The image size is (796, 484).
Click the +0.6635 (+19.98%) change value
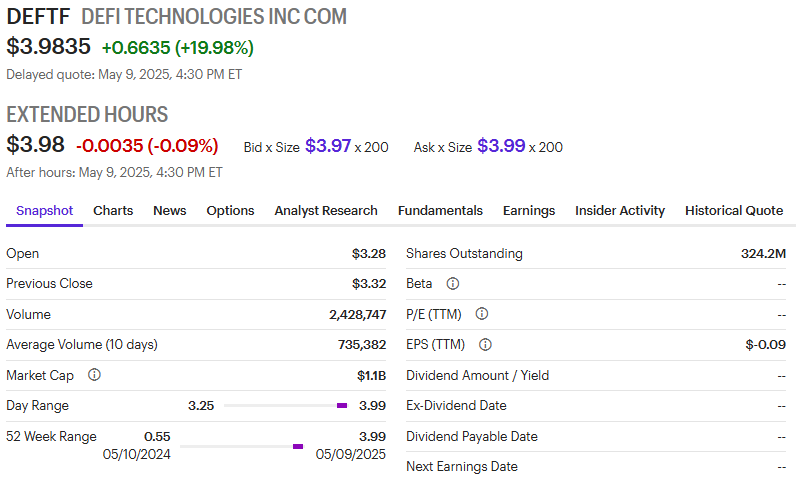(x=178, y=48)
